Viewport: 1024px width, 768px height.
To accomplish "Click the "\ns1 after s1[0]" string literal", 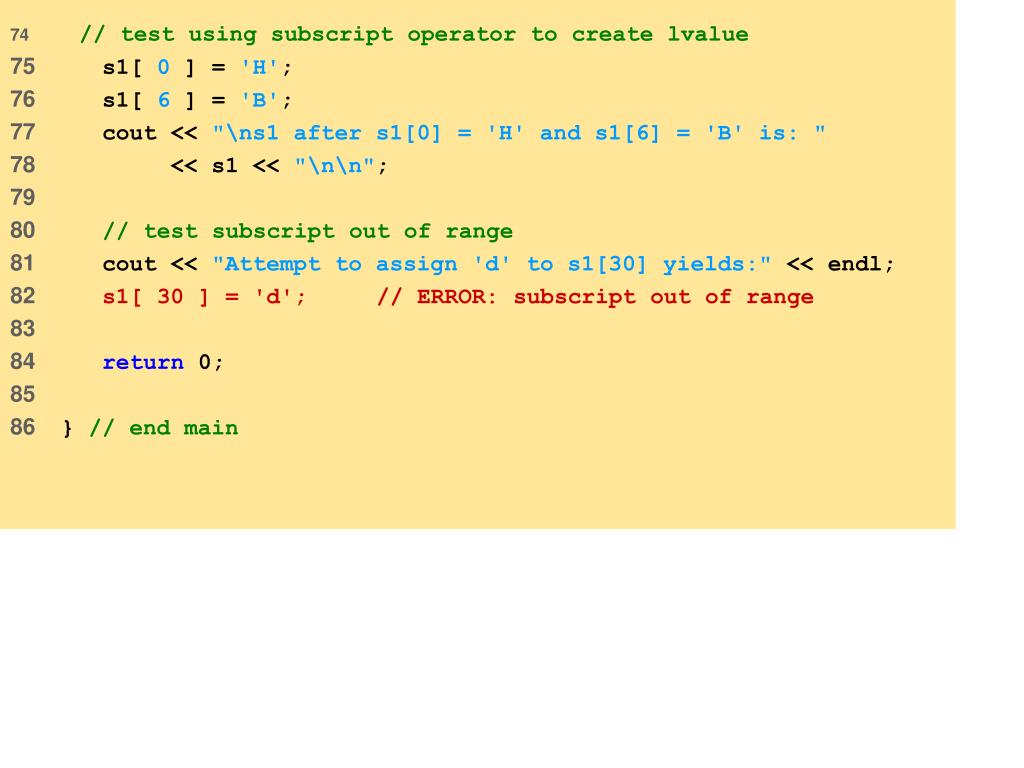I will (x=518, y=133).
